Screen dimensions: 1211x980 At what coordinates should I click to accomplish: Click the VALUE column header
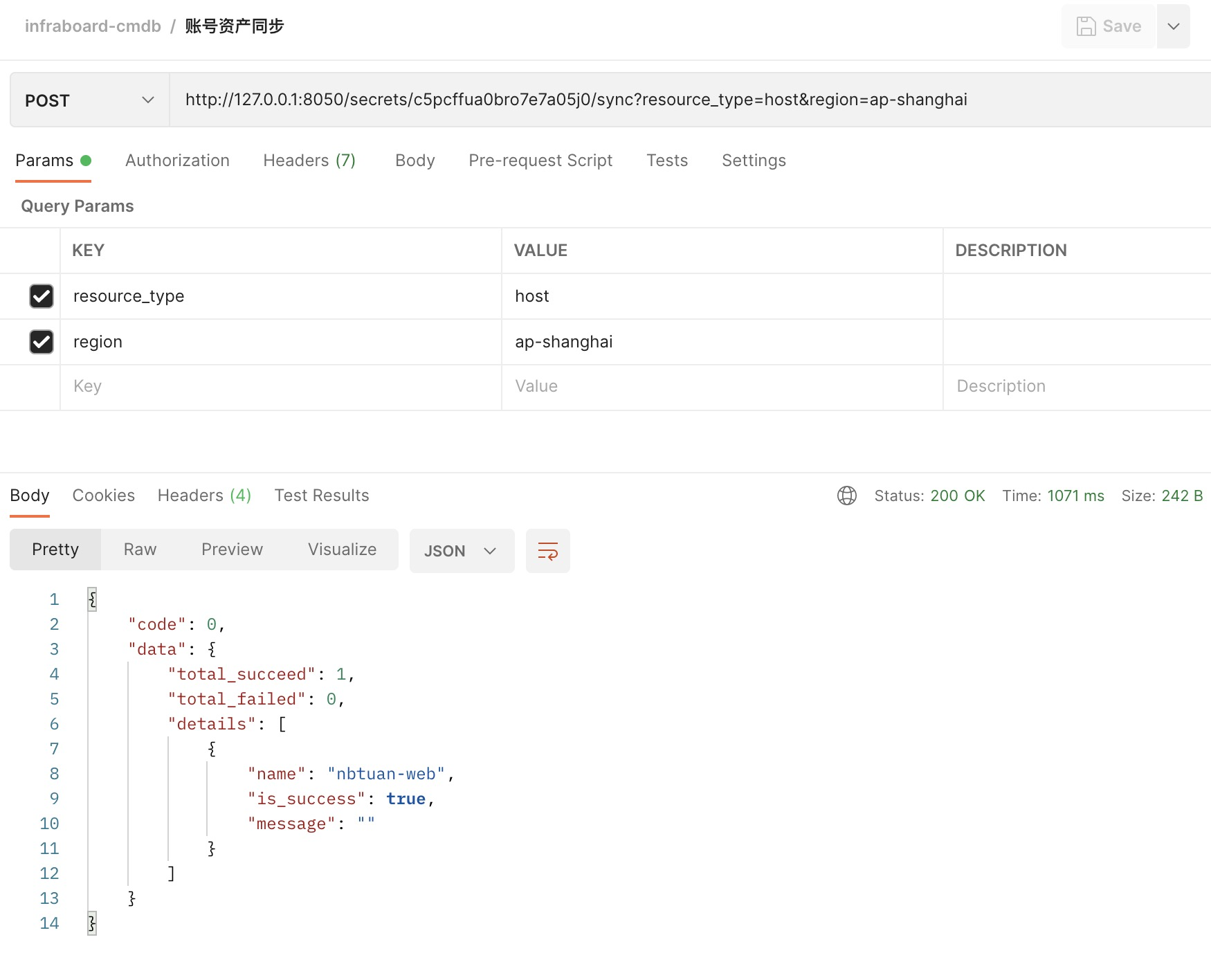point(540,251)
